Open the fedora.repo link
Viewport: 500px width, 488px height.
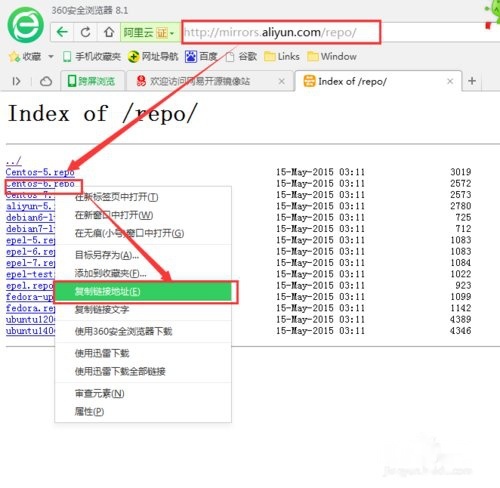click(30, 308)
